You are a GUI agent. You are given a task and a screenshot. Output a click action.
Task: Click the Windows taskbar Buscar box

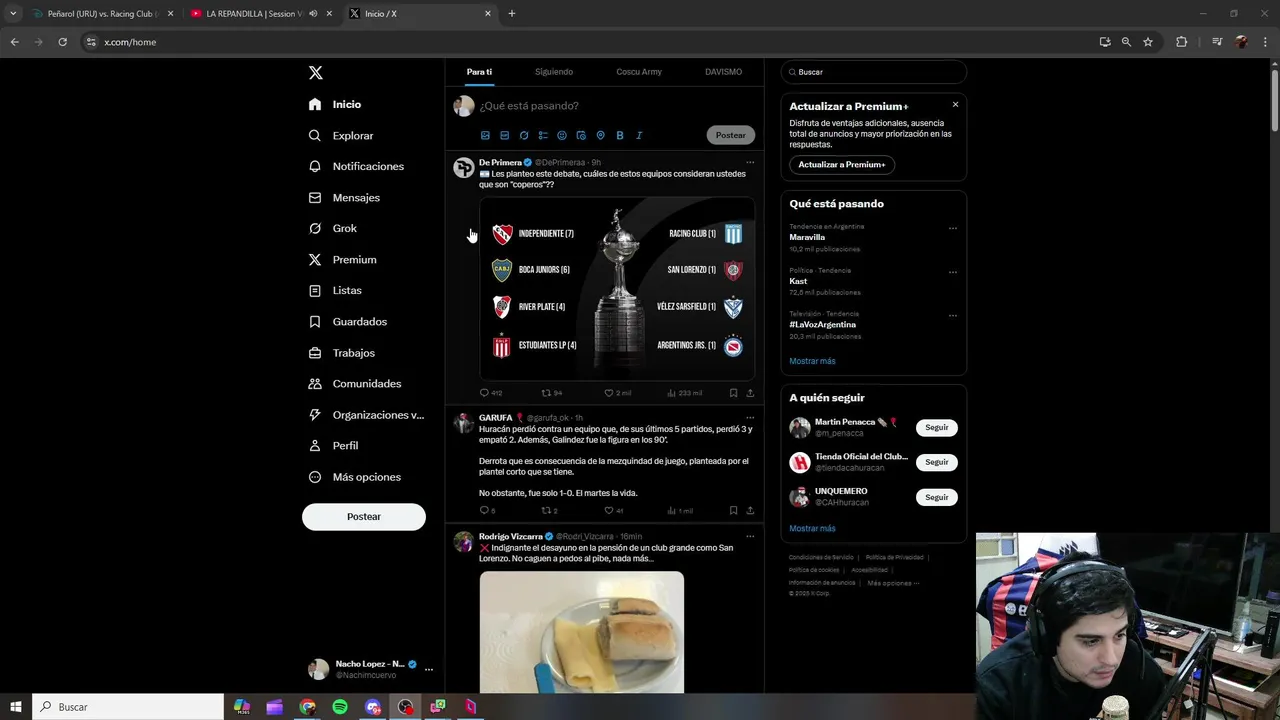point(128,707)
